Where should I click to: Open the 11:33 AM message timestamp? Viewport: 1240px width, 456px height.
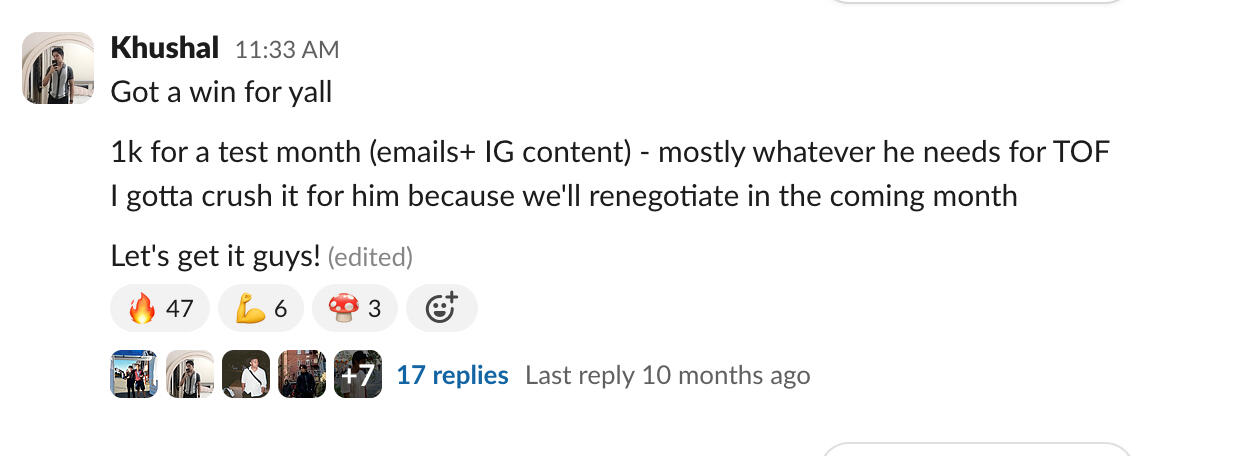coord(287,49)
